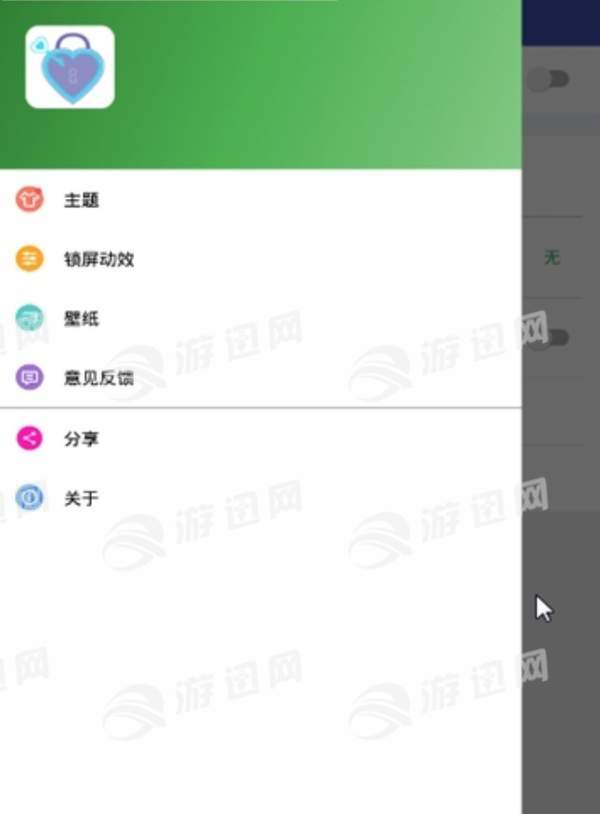Toggle the lower dimmed switch below 无

point(553,337)
